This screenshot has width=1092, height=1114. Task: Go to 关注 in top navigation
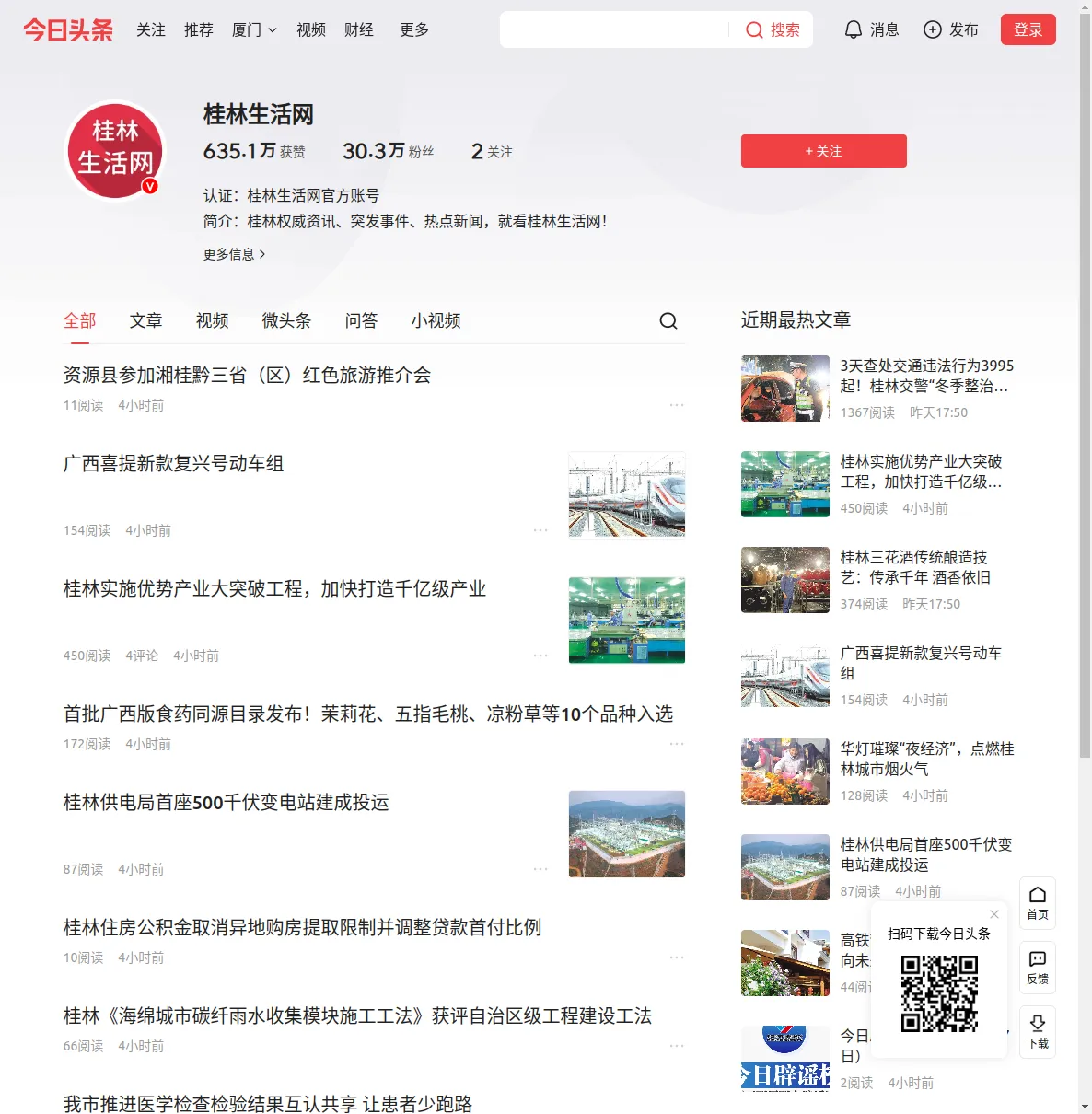point(151,30)
